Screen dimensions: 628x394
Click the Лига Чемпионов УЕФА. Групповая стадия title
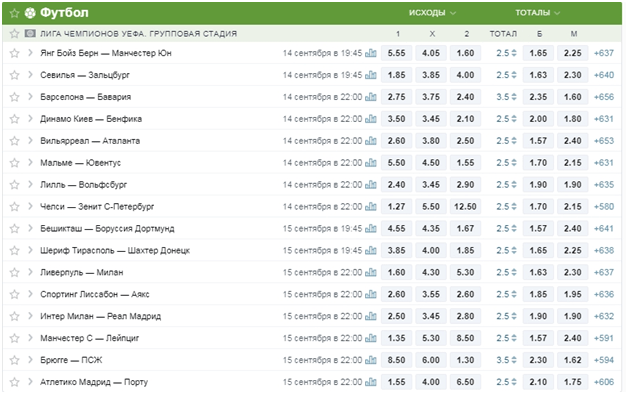pos(139,33)
